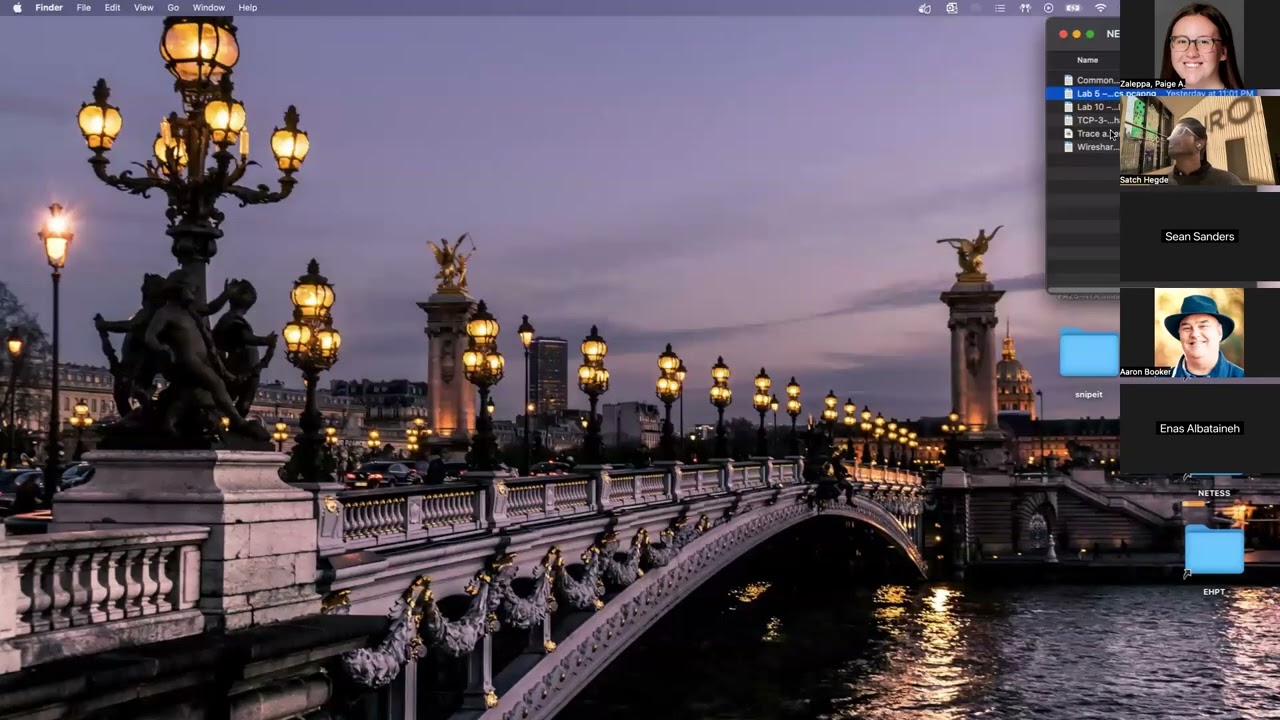Open the Apple menu
Viewport: 1280px width, 720px height.
17,8
